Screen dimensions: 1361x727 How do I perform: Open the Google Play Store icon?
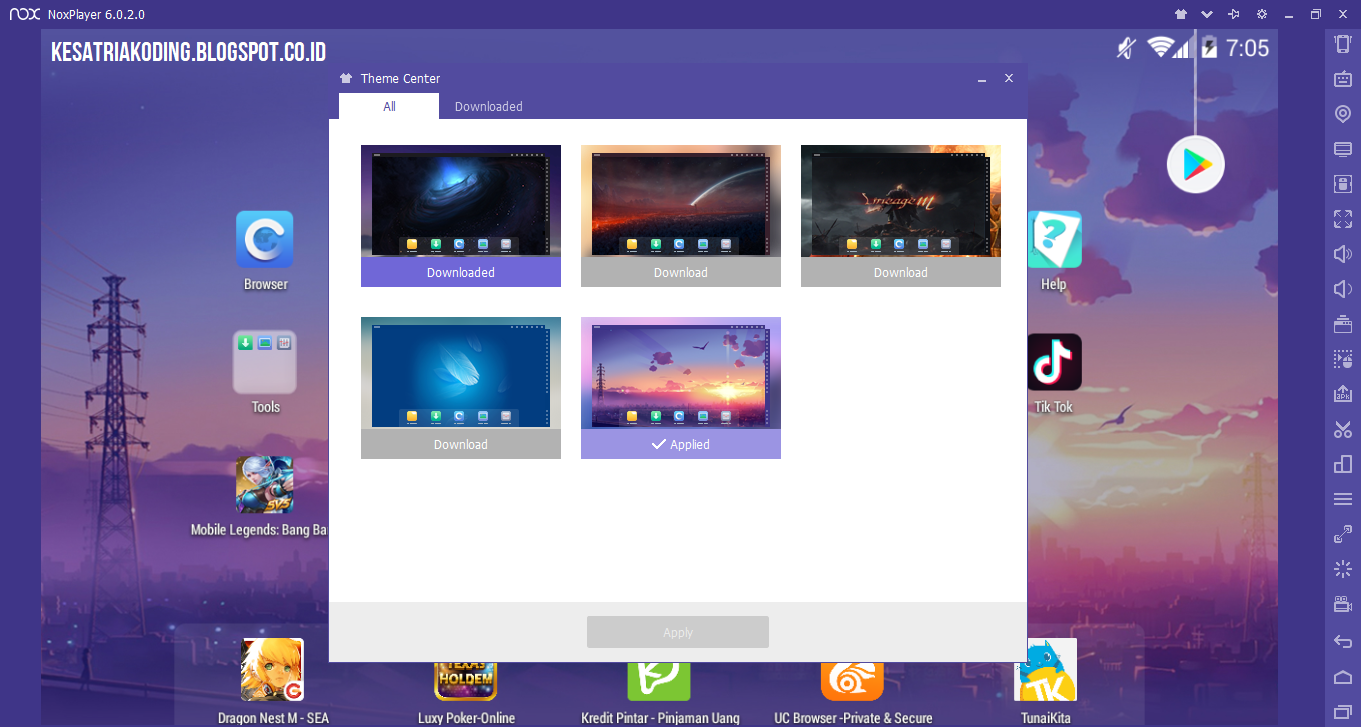(1196, 164)
